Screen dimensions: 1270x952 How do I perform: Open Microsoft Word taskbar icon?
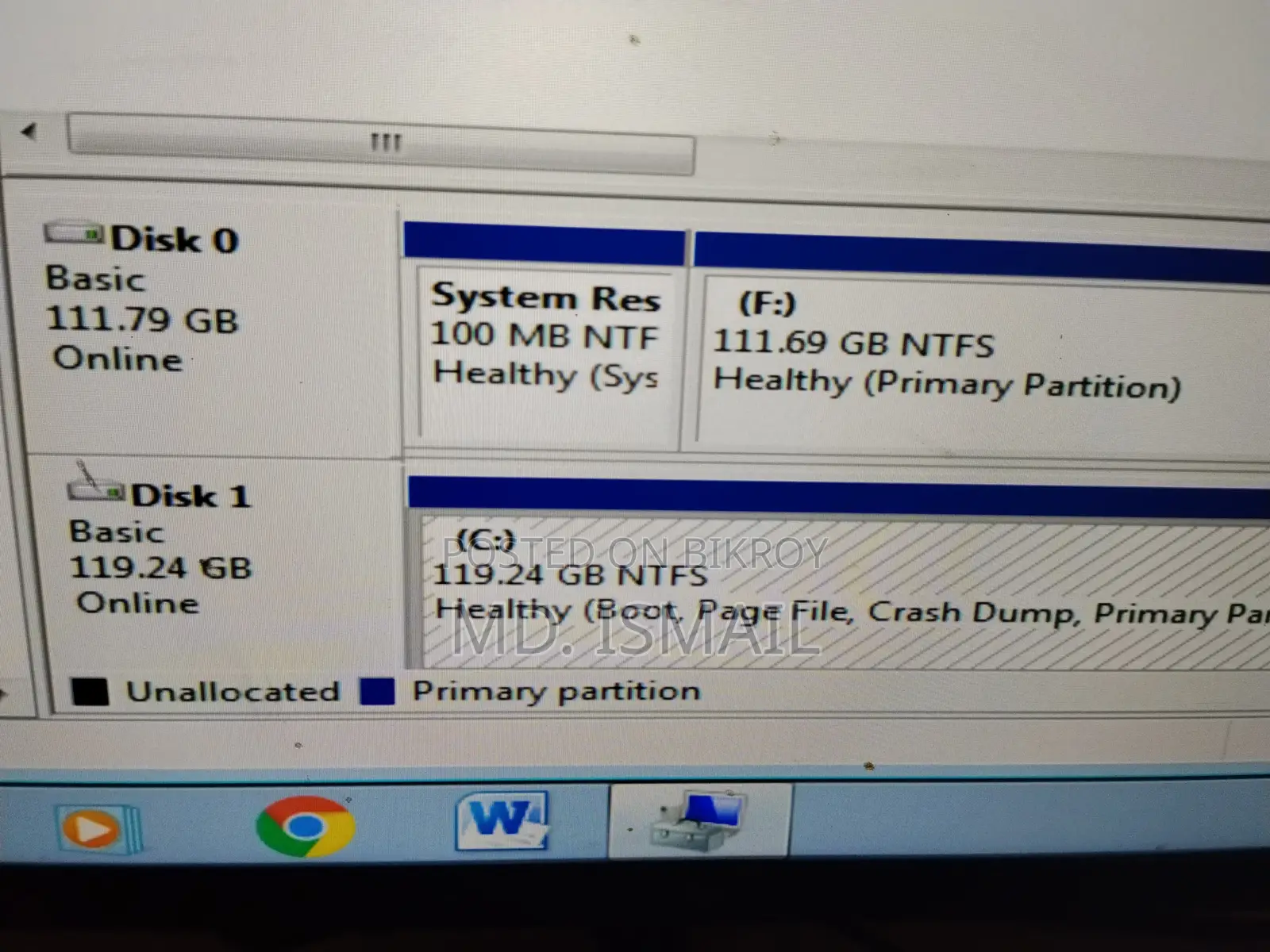tap(502, 820)
